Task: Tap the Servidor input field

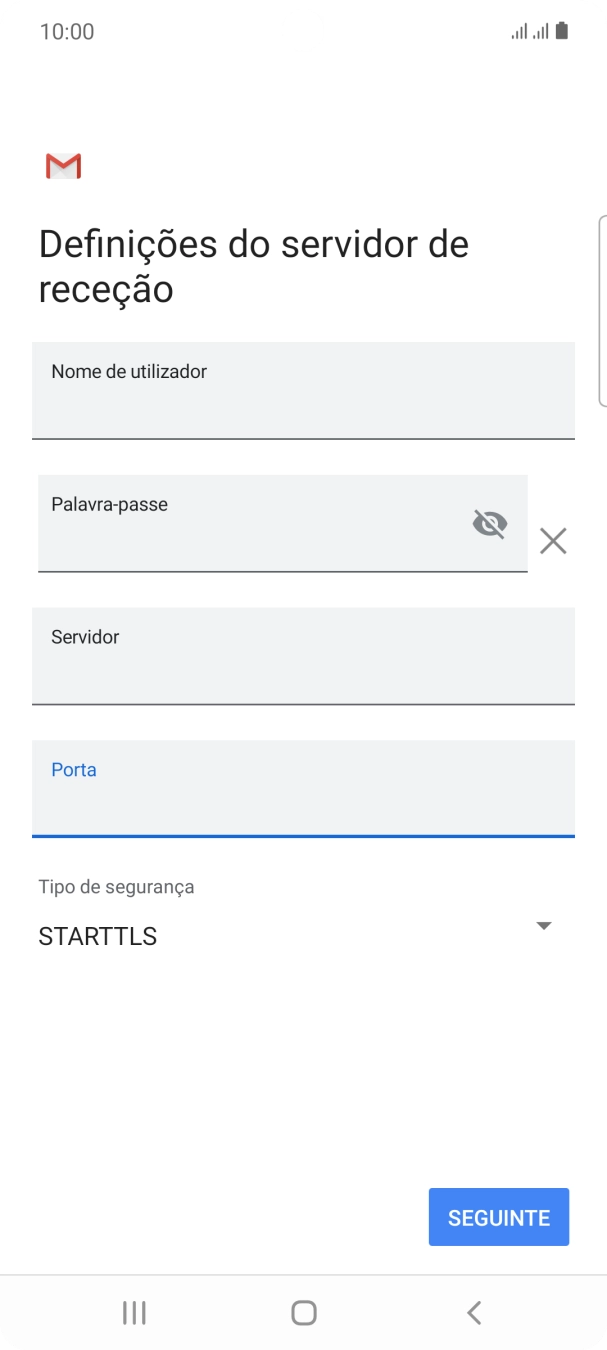Action: (x=303, y=656)
